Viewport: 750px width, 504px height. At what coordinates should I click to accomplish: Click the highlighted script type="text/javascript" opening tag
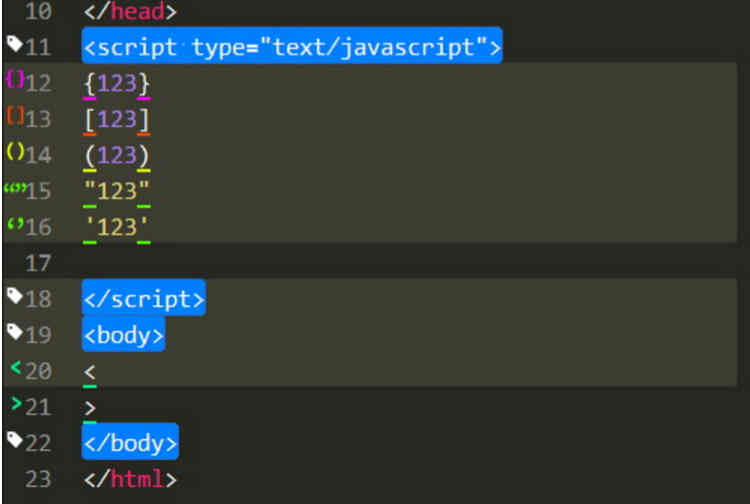[x=292, y=46]
